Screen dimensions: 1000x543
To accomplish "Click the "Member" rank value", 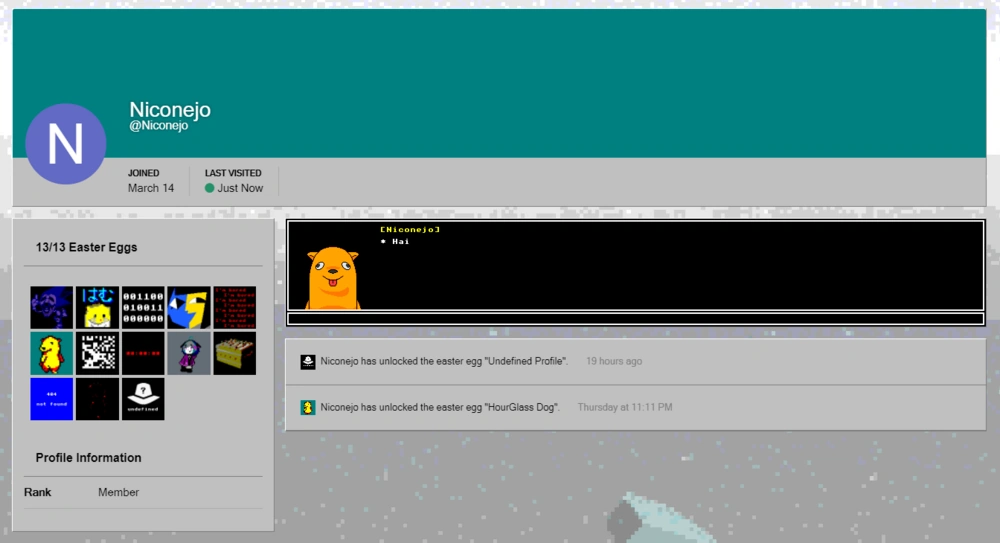I will pos(119,493).
